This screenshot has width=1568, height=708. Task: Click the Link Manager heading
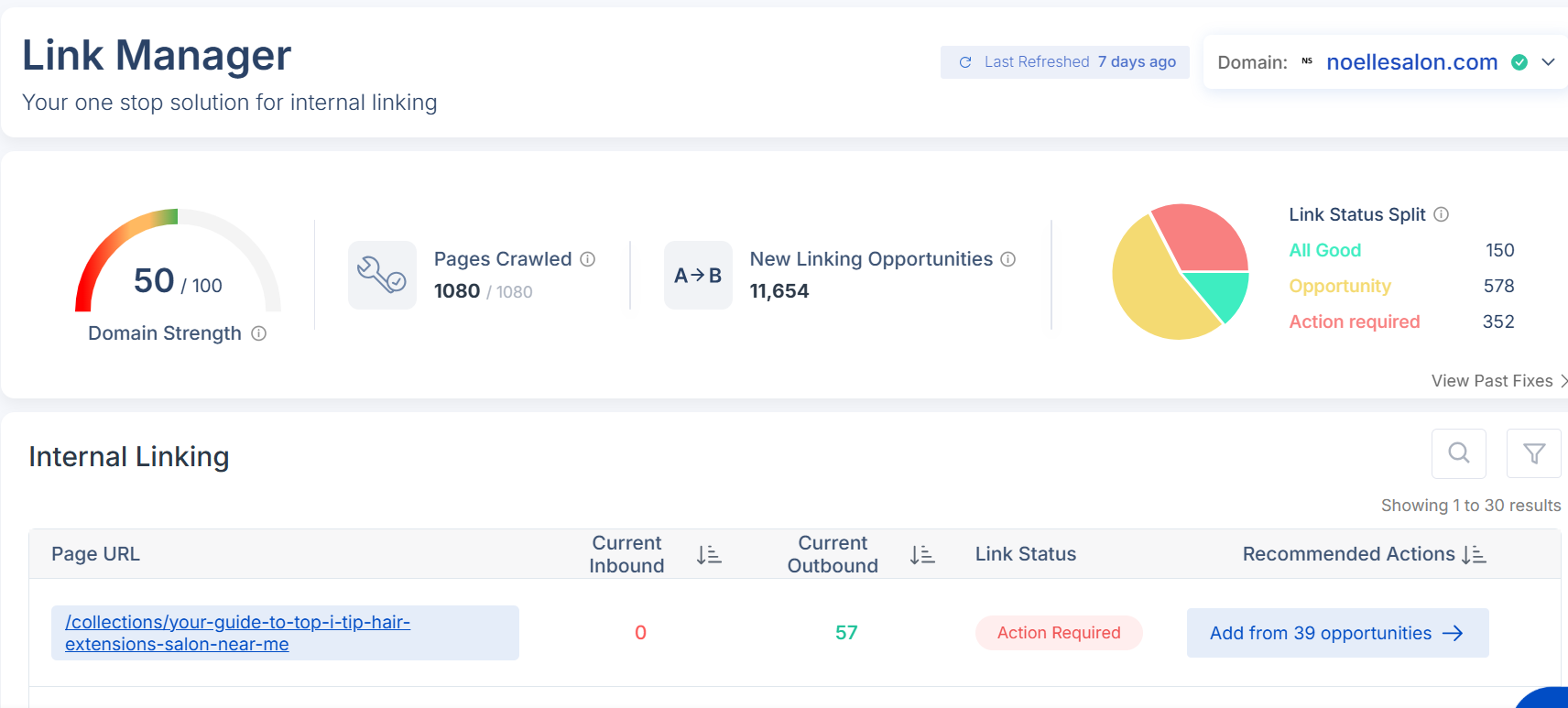coord(157,55)
